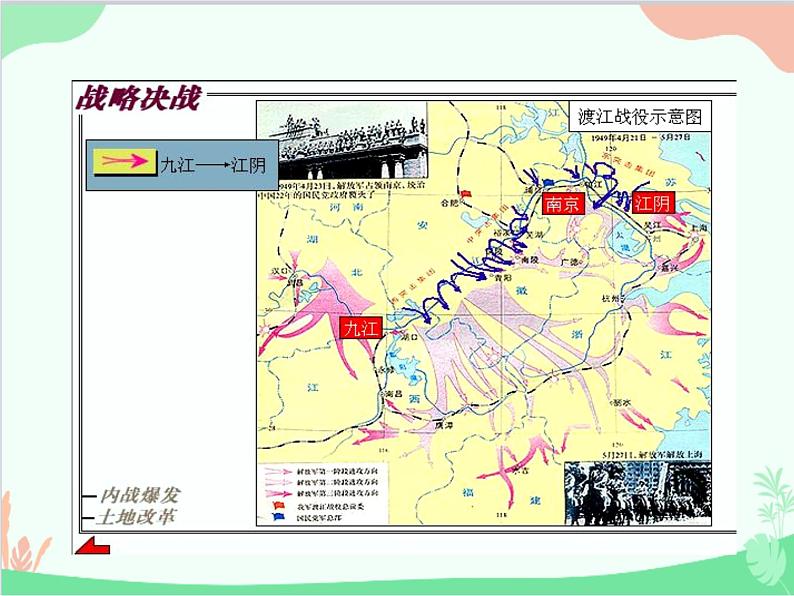
Task: Click the red 江阴 label on the map
Action: tap(653, 204)
